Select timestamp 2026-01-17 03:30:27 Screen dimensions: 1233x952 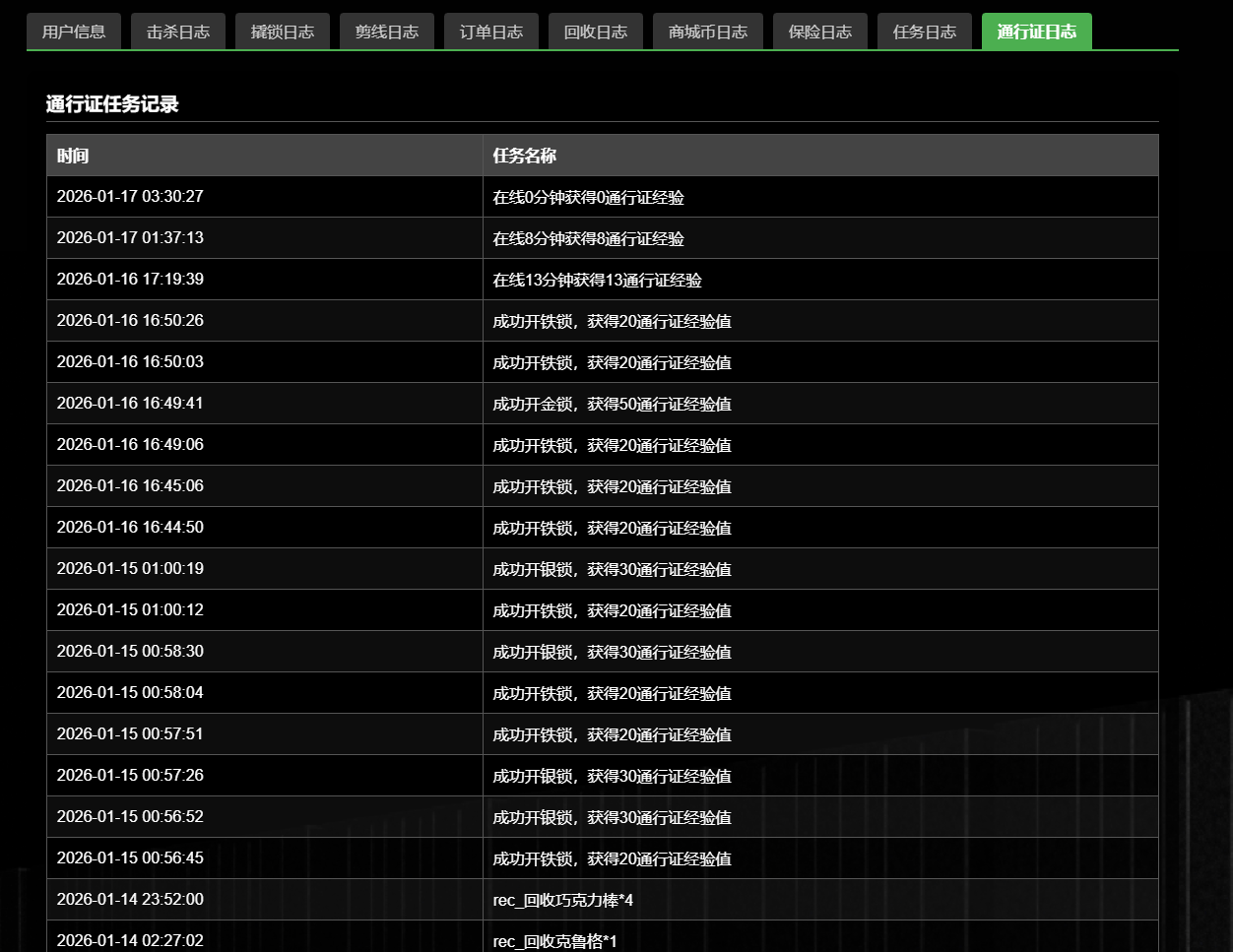[x=130, y=196]
